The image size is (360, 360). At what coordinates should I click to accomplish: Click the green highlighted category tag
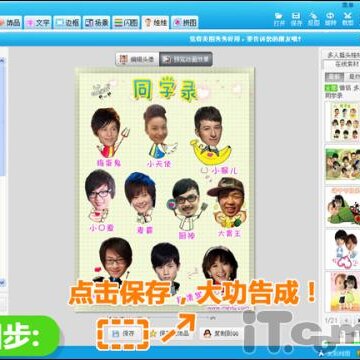[x=331, y=88]
